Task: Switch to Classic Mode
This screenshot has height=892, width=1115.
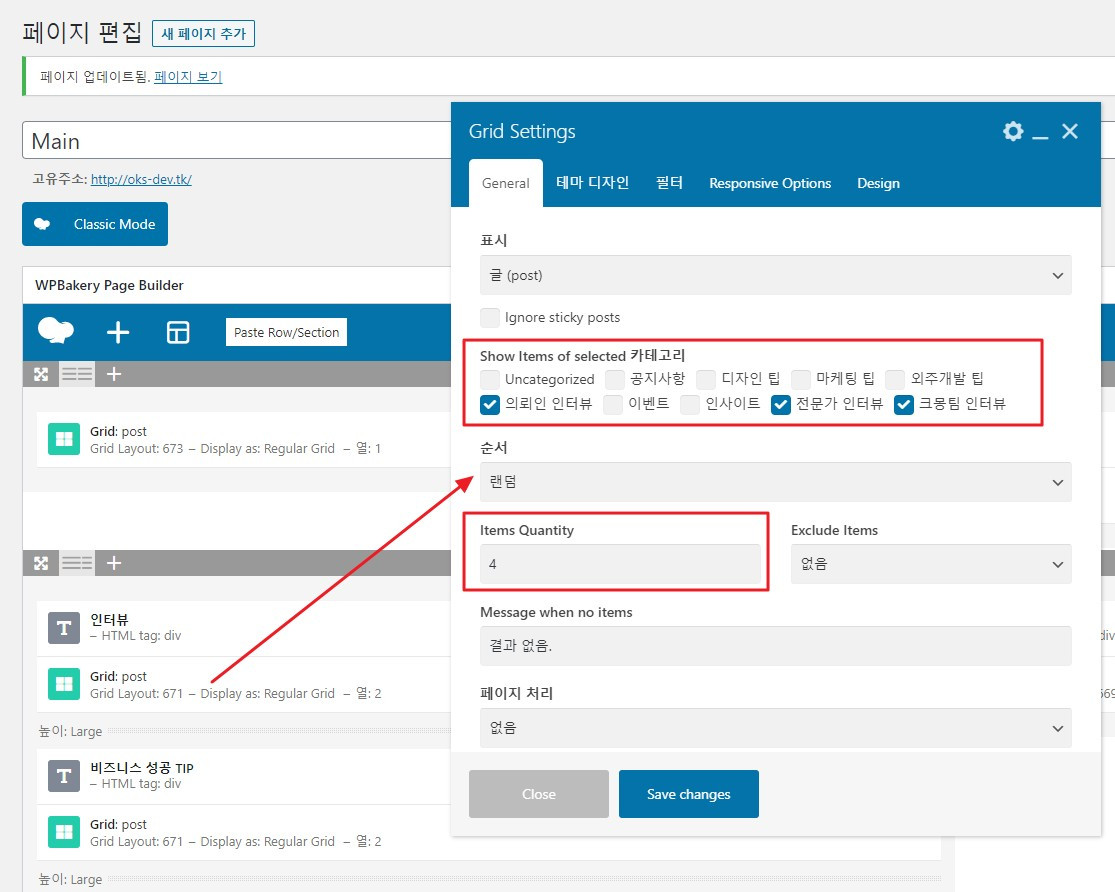Action: point(95,224)
